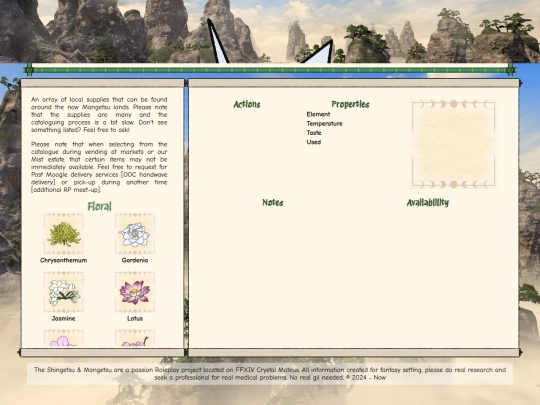Click the Properties heading

coord(350,104)
